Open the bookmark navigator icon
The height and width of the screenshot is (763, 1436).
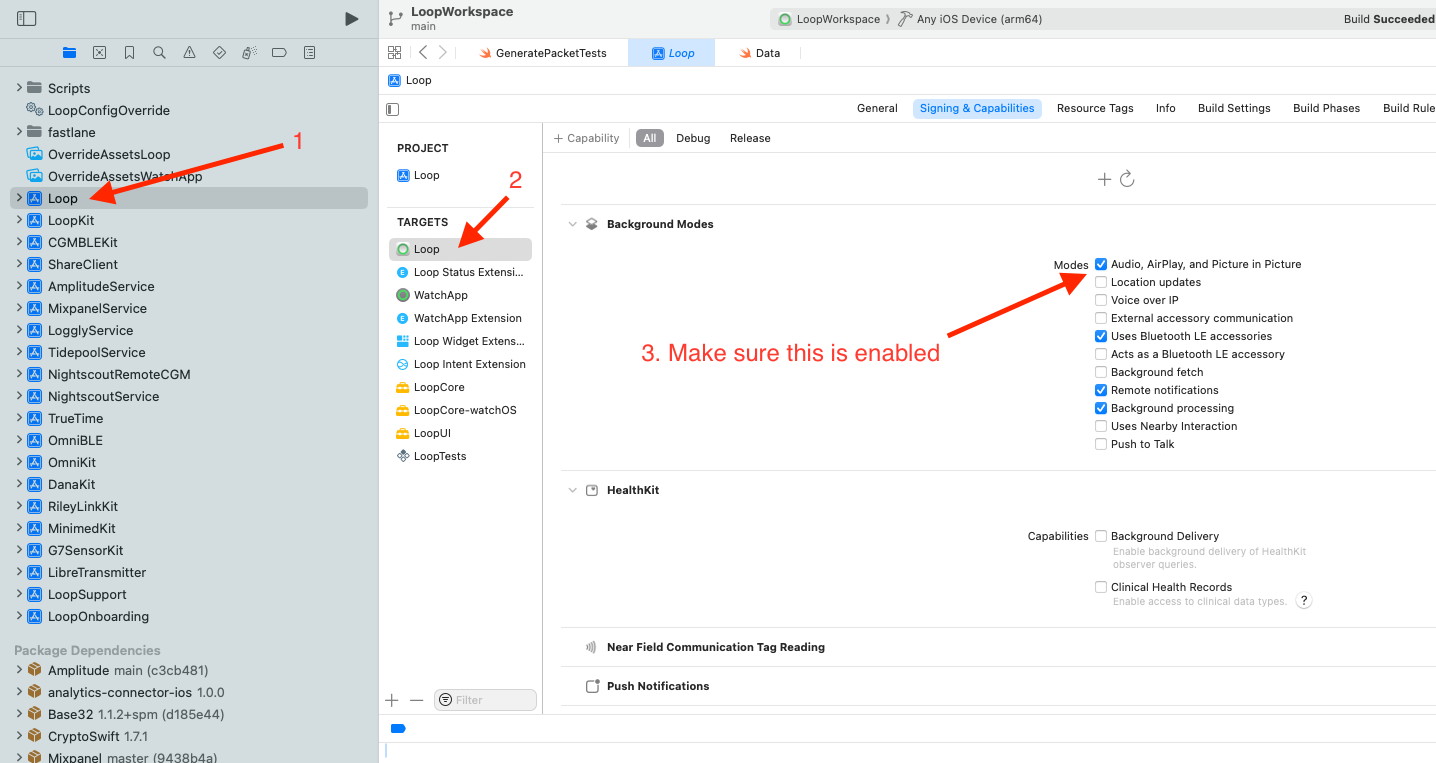tap(129, 53)
